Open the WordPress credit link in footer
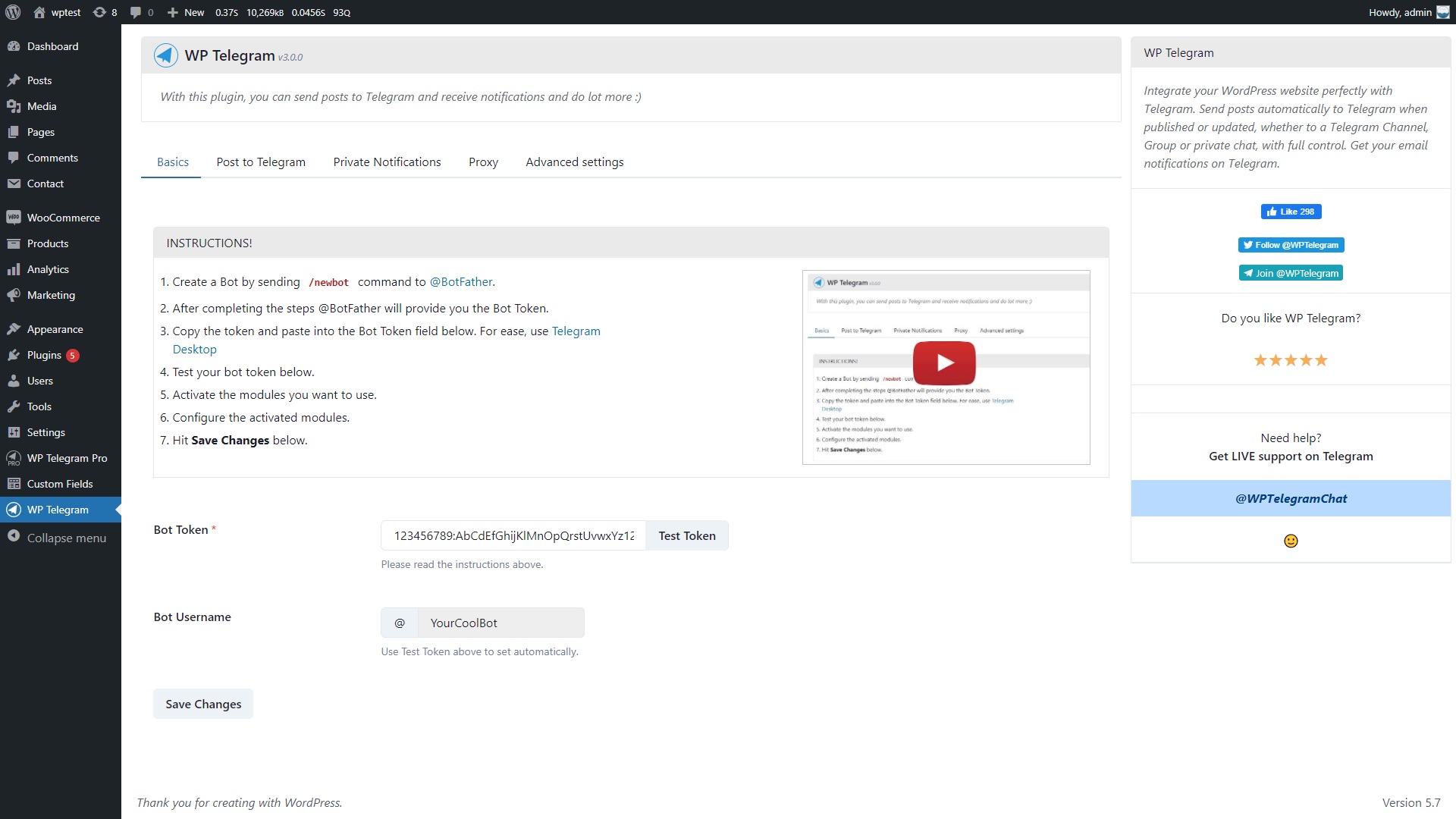 click(x=312, y=802)
